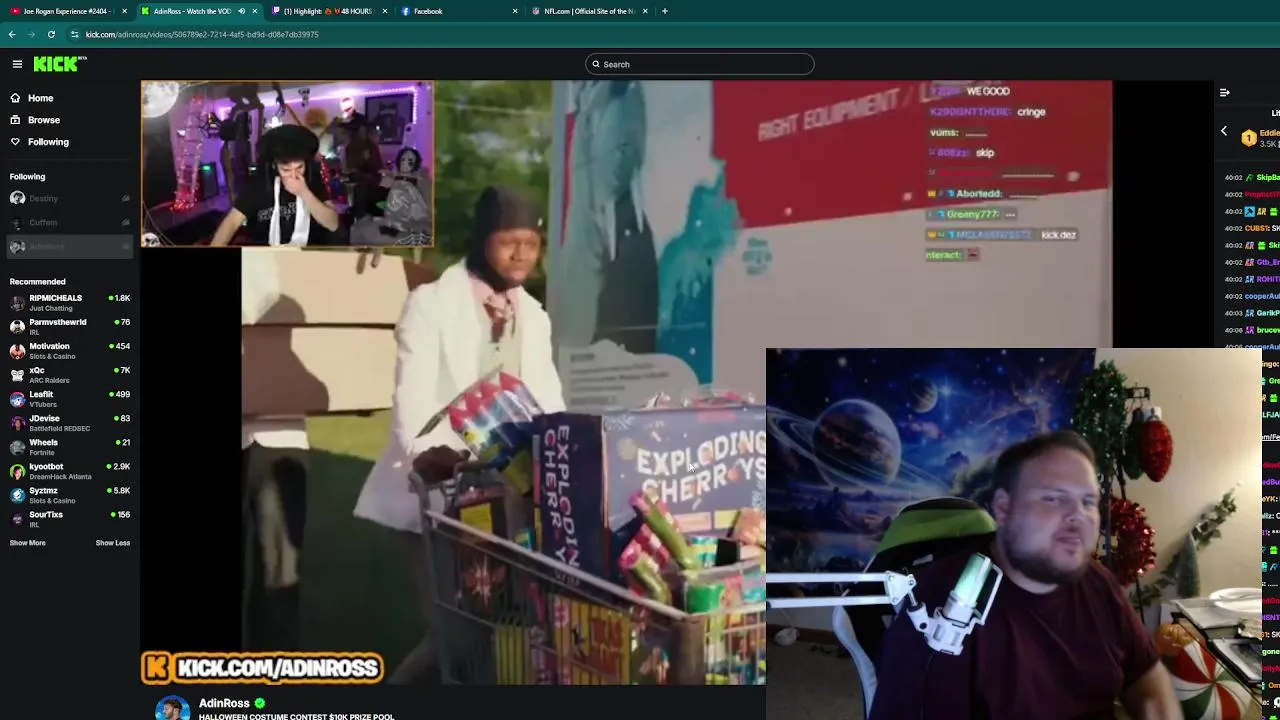Click AdinRoss avatar below the video
This screenshot has width=1280, height=720.
pyautogui.click(x=172, y=708)
